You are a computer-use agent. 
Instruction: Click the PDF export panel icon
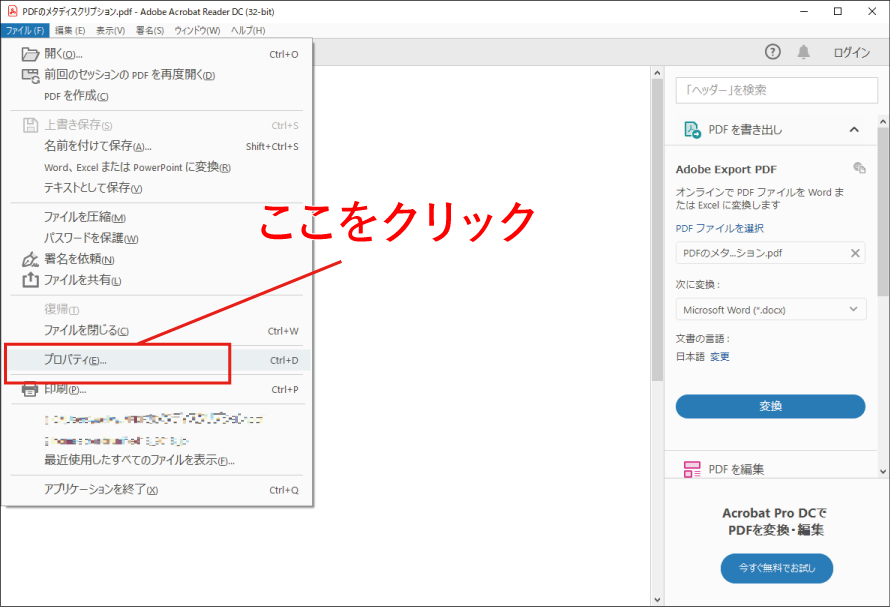(692, 130)
